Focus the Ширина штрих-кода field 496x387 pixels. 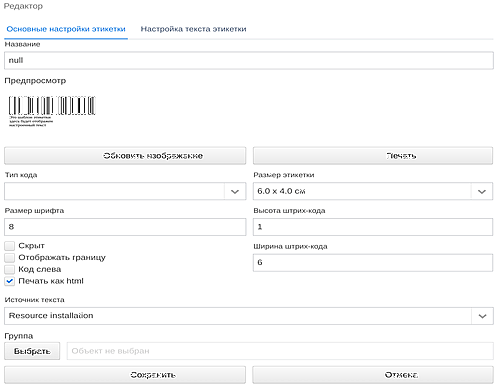[x=373, y=263]
